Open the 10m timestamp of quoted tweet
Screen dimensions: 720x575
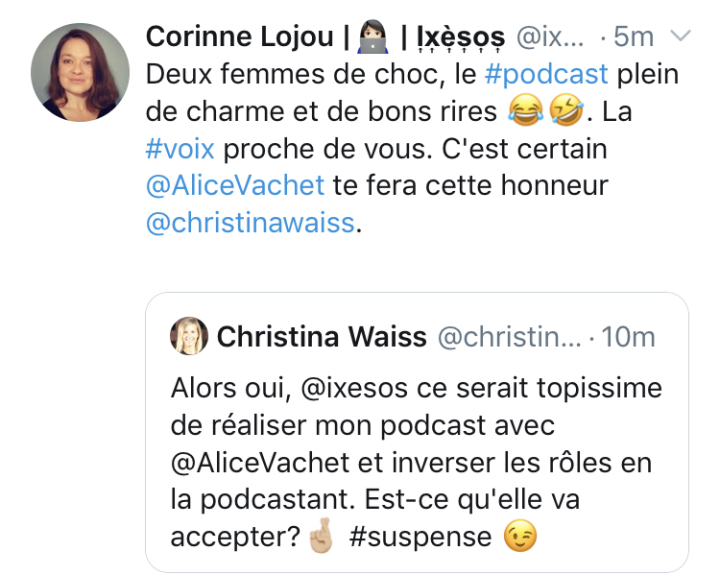click(628, 337)
